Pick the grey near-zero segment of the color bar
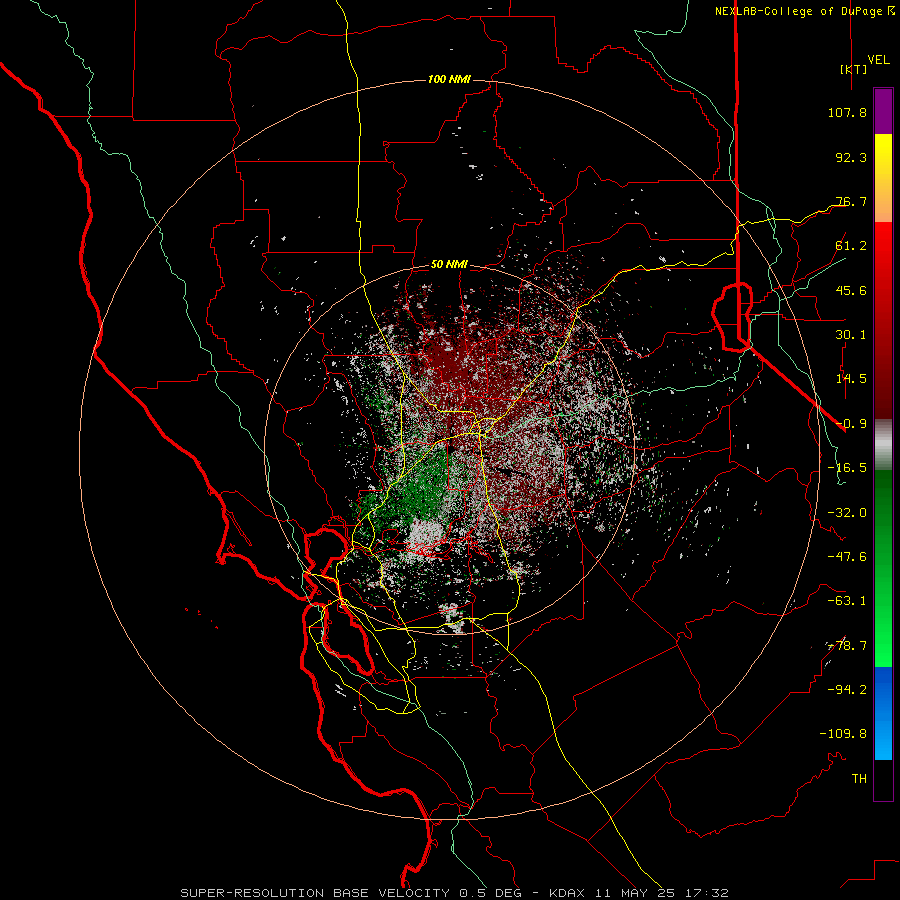This screenshot has width=900, height=900. pyautogui.click(x=883, y=445)
